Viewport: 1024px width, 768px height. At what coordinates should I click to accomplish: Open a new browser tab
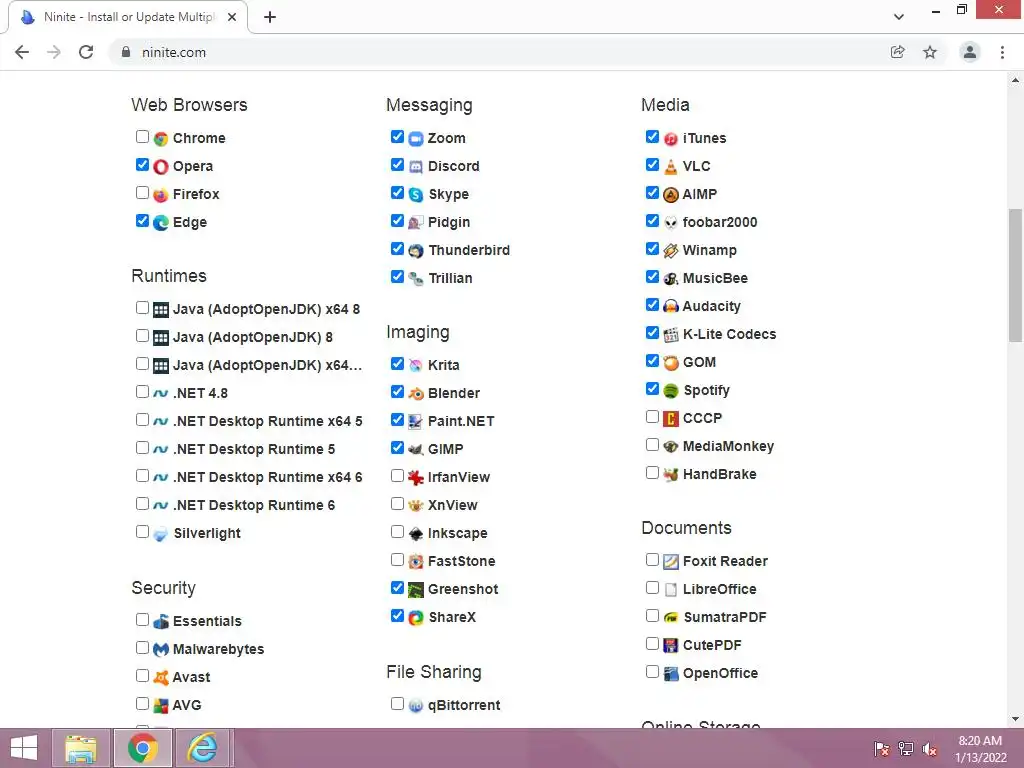(270, 17)
